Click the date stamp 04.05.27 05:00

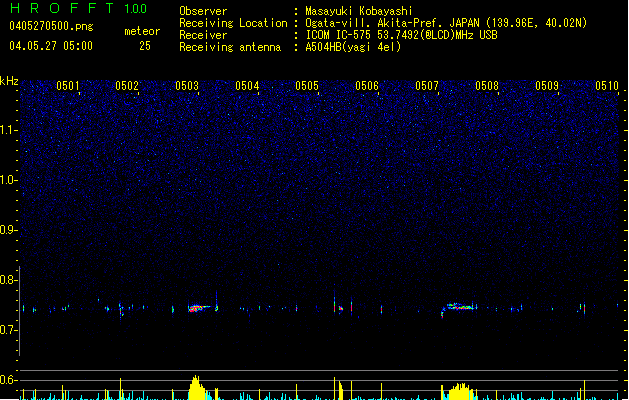(51, 46)
